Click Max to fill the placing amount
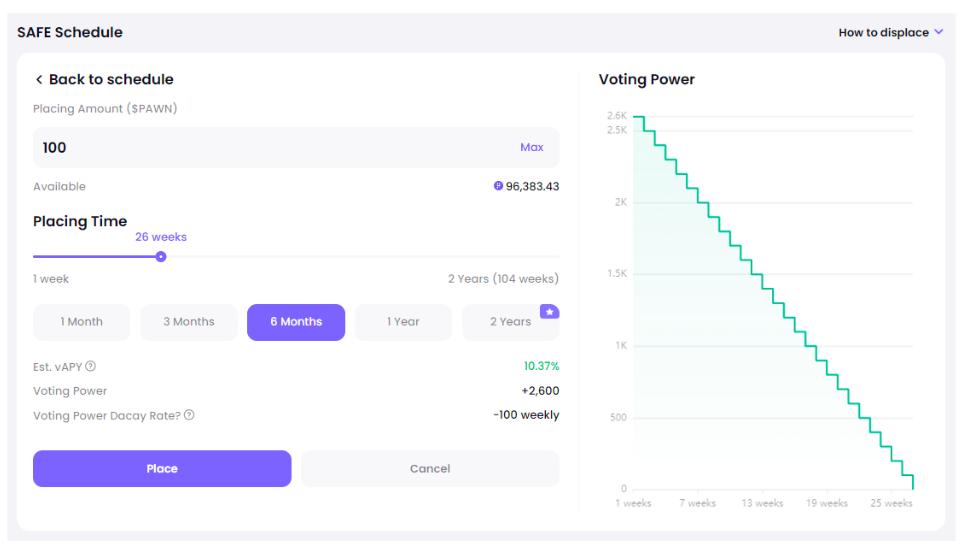Screen dimensions: 964x545 coord(531,147)
